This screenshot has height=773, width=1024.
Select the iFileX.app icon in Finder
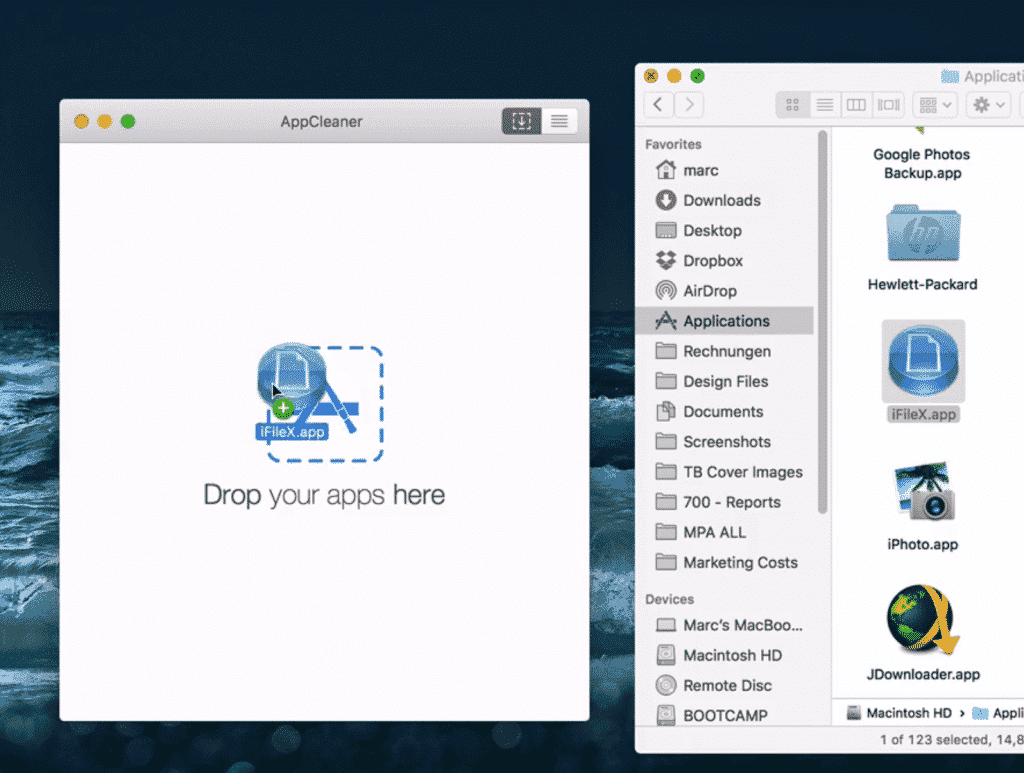click(x=923, y=361)
